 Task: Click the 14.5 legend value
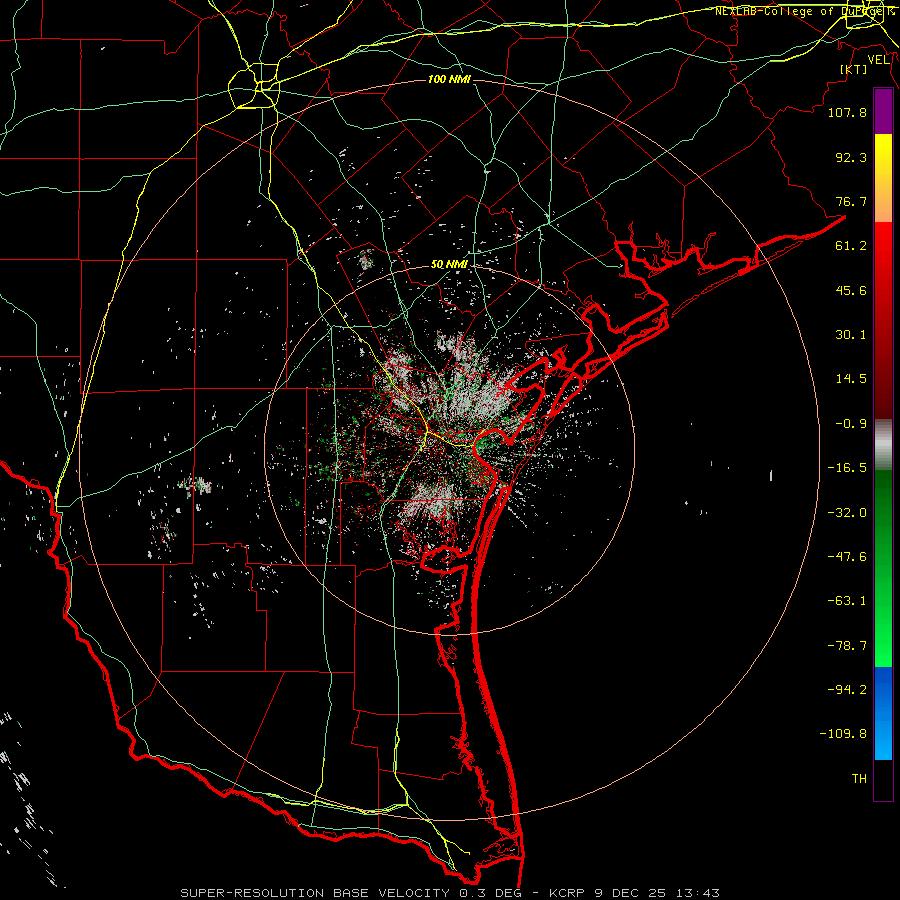(851, 379)
